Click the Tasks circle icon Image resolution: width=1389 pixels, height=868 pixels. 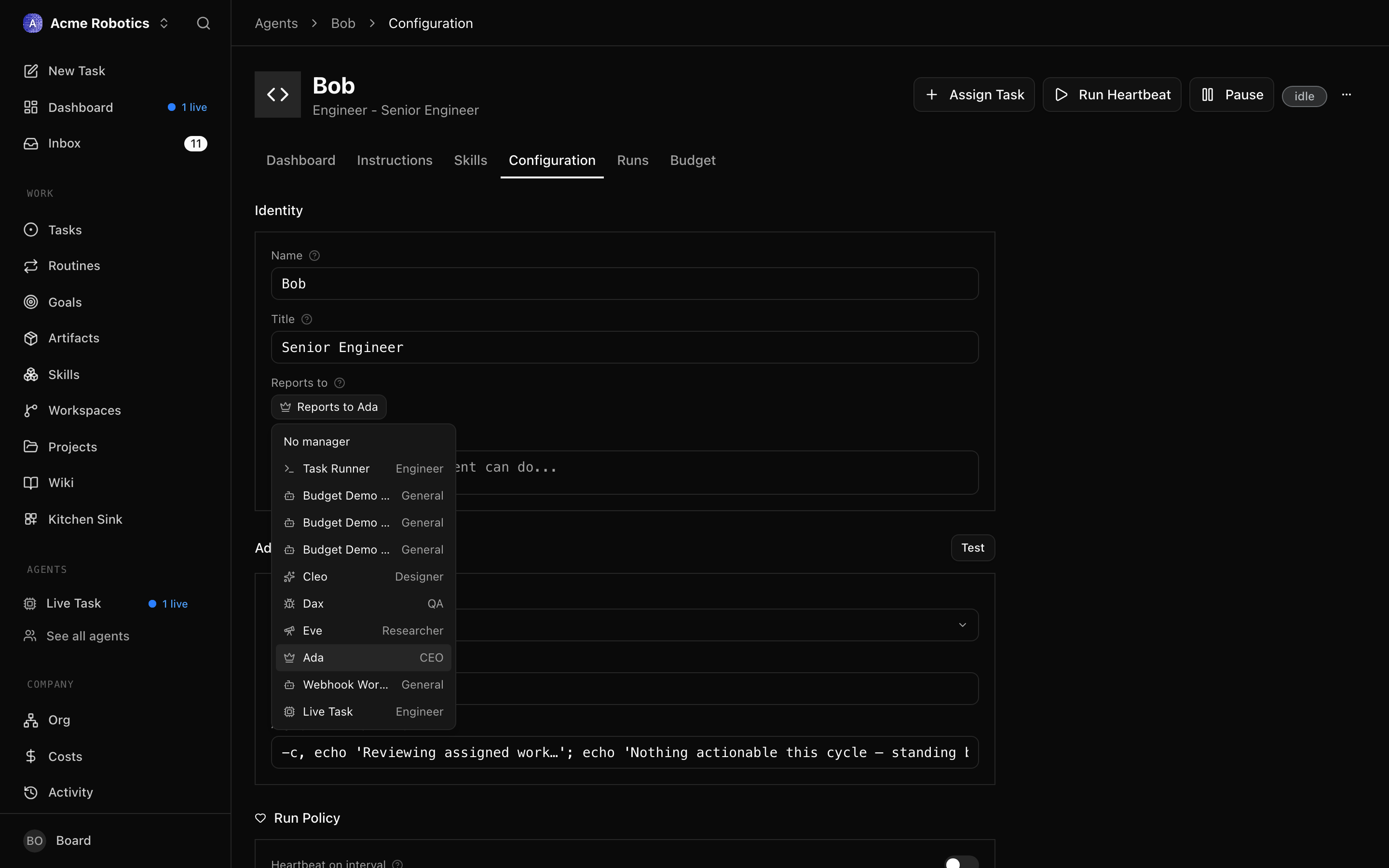pos(31,230)
